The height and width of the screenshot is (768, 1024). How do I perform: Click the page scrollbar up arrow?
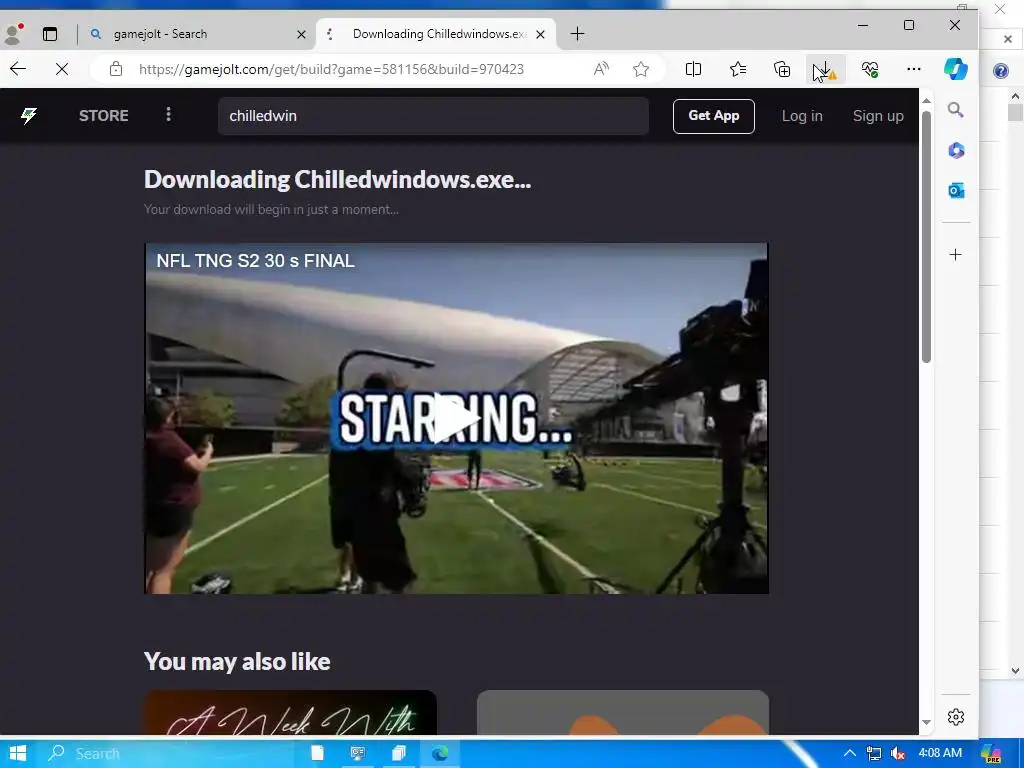(926, 101)
